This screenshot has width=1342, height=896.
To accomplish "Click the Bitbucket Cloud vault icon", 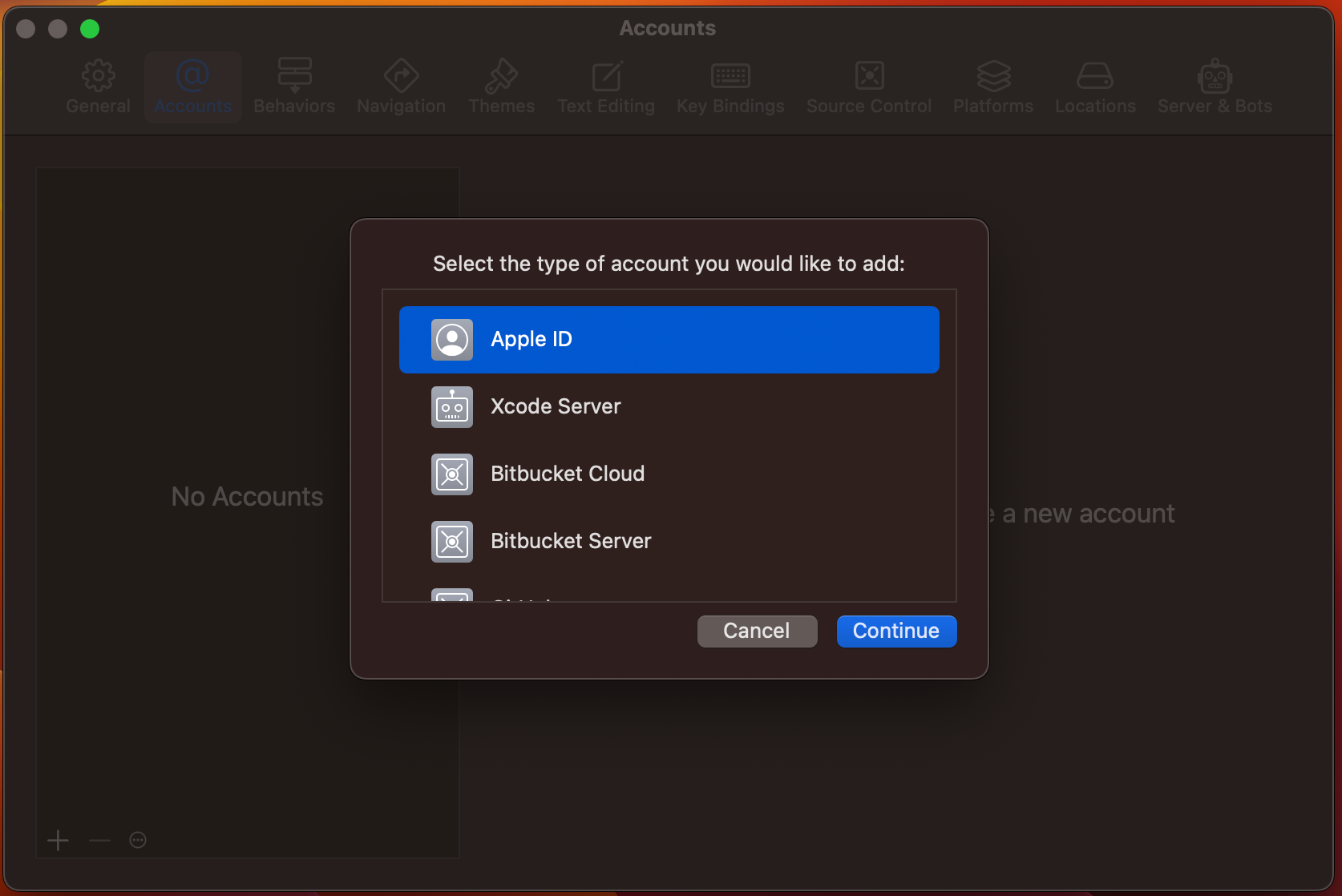I will pyautogui.click(x=452, y=474).
